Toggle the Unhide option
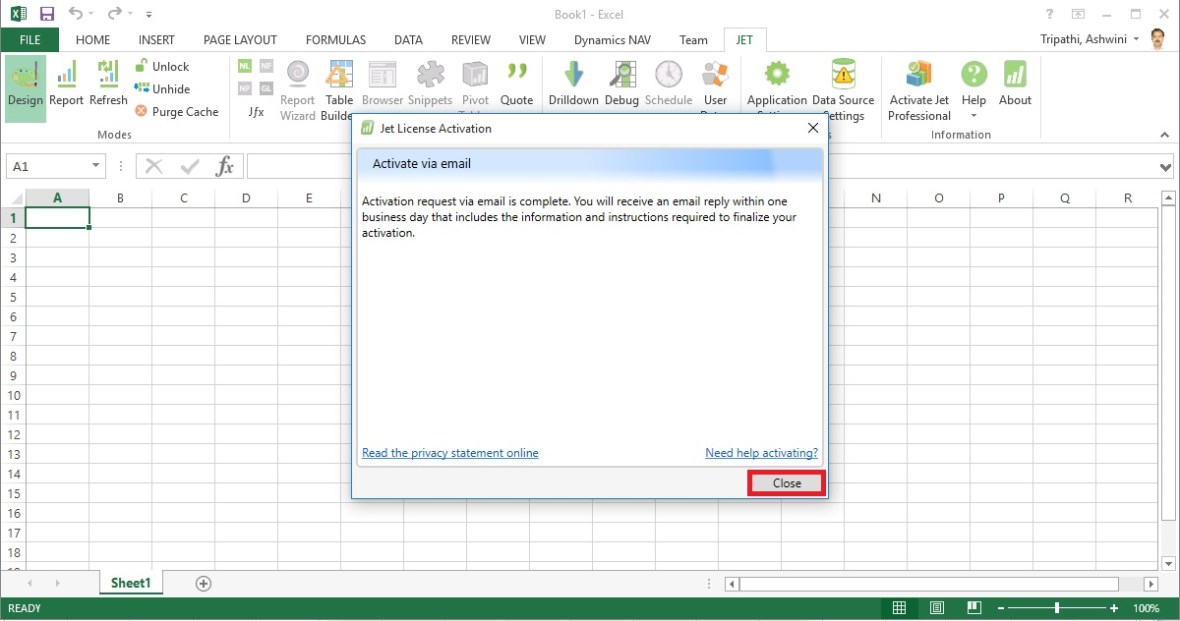 point(161,89)
